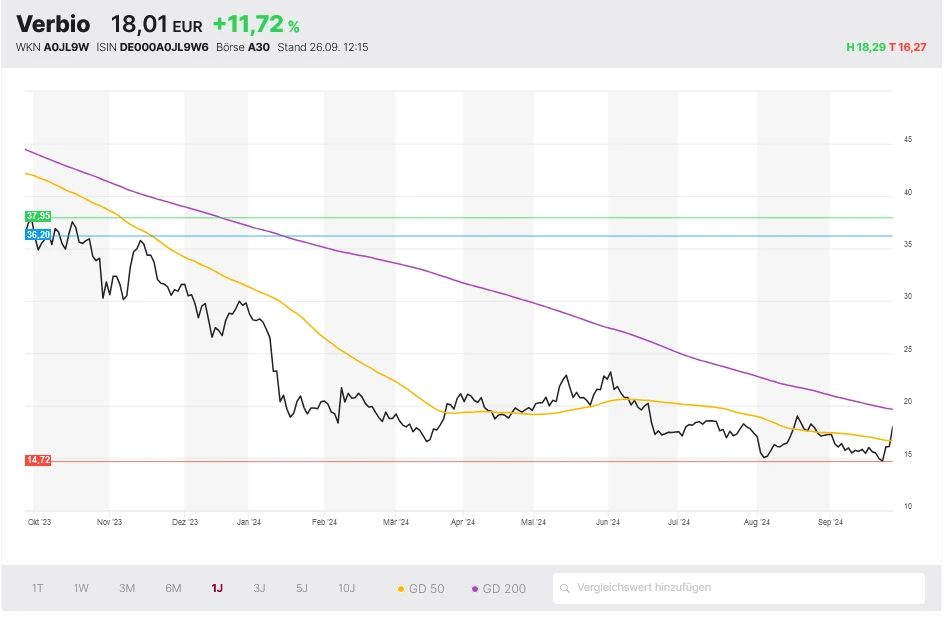The height and width of the screenshot is (624, 944).
Task: Choose the 5J time range
Action: 301,588
